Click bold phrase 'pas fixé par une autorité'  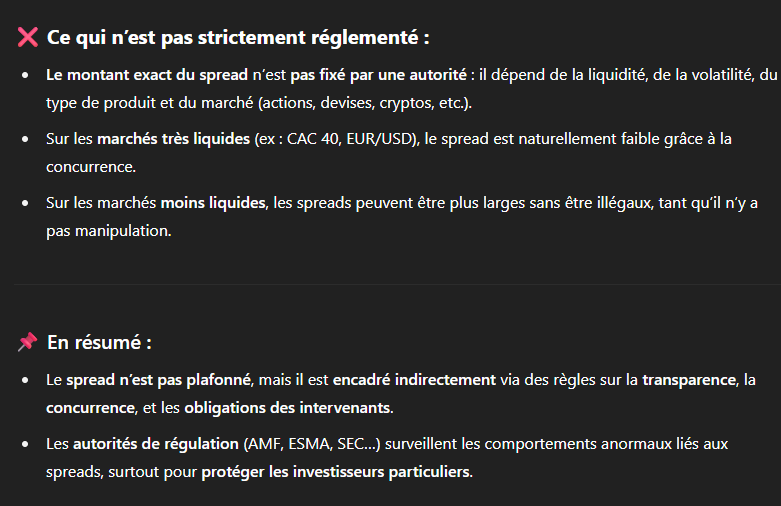coord(379,75)
